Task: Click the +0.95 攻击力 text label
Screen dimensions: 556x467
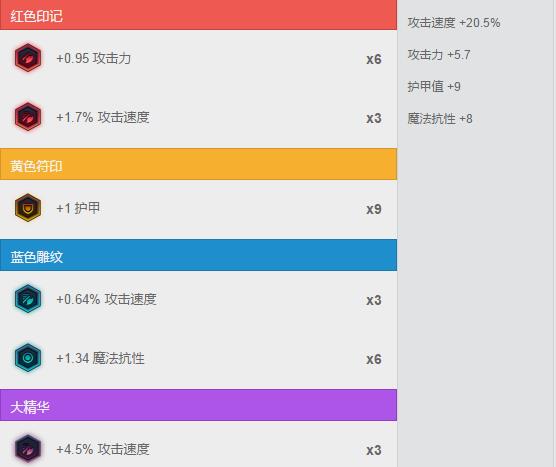Action: point(94,59)
